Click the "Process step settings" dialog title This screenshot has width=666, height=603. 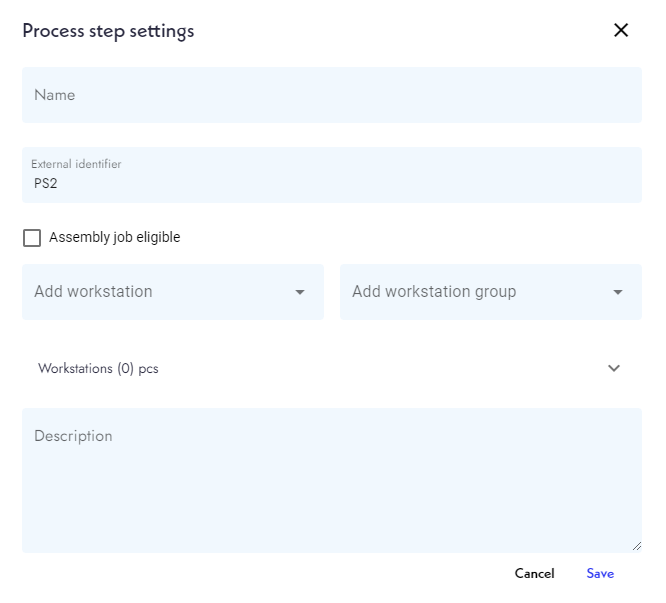tap(108, 30)
